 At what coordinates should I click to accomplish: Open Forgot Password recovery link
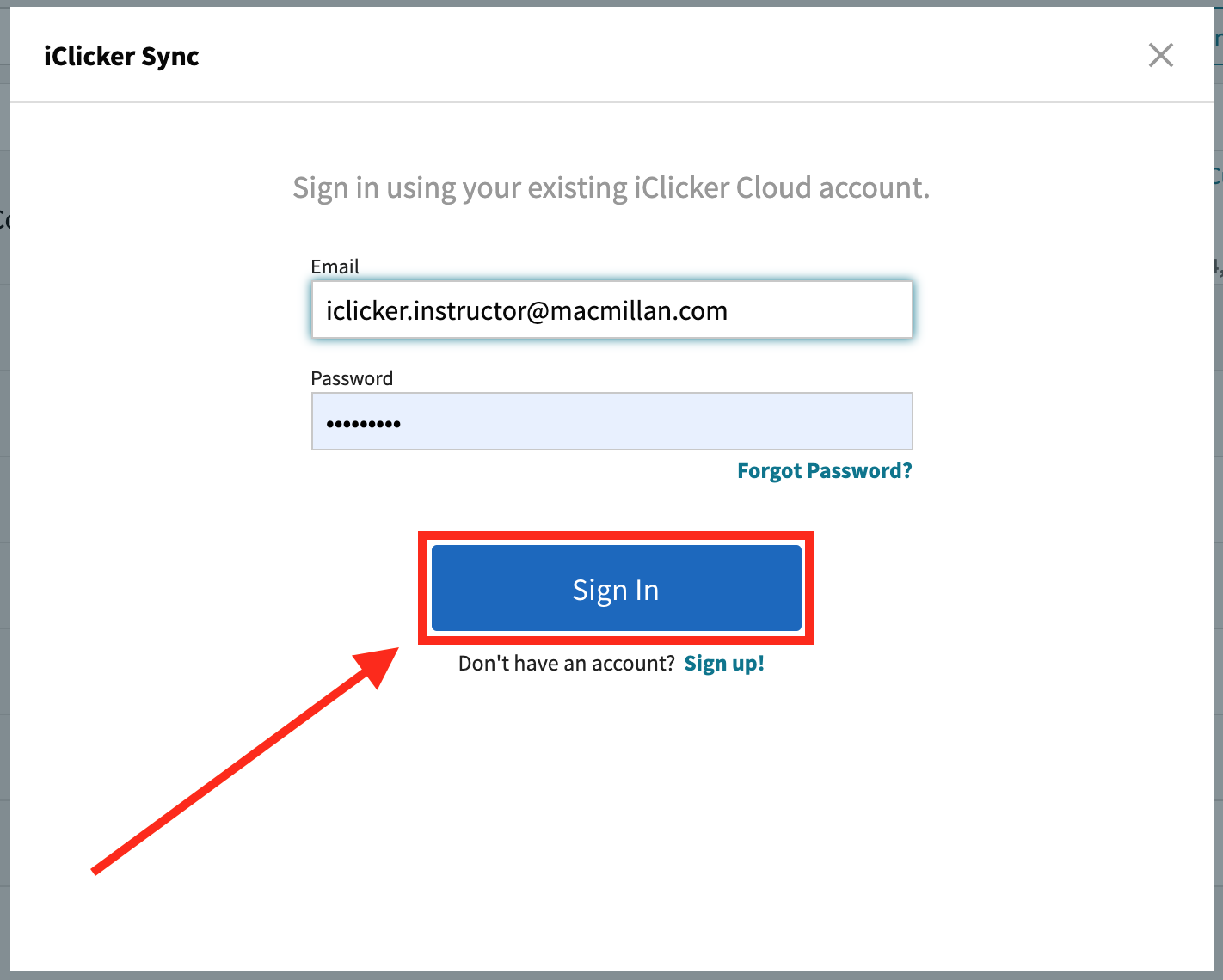[x=824, y=470]
